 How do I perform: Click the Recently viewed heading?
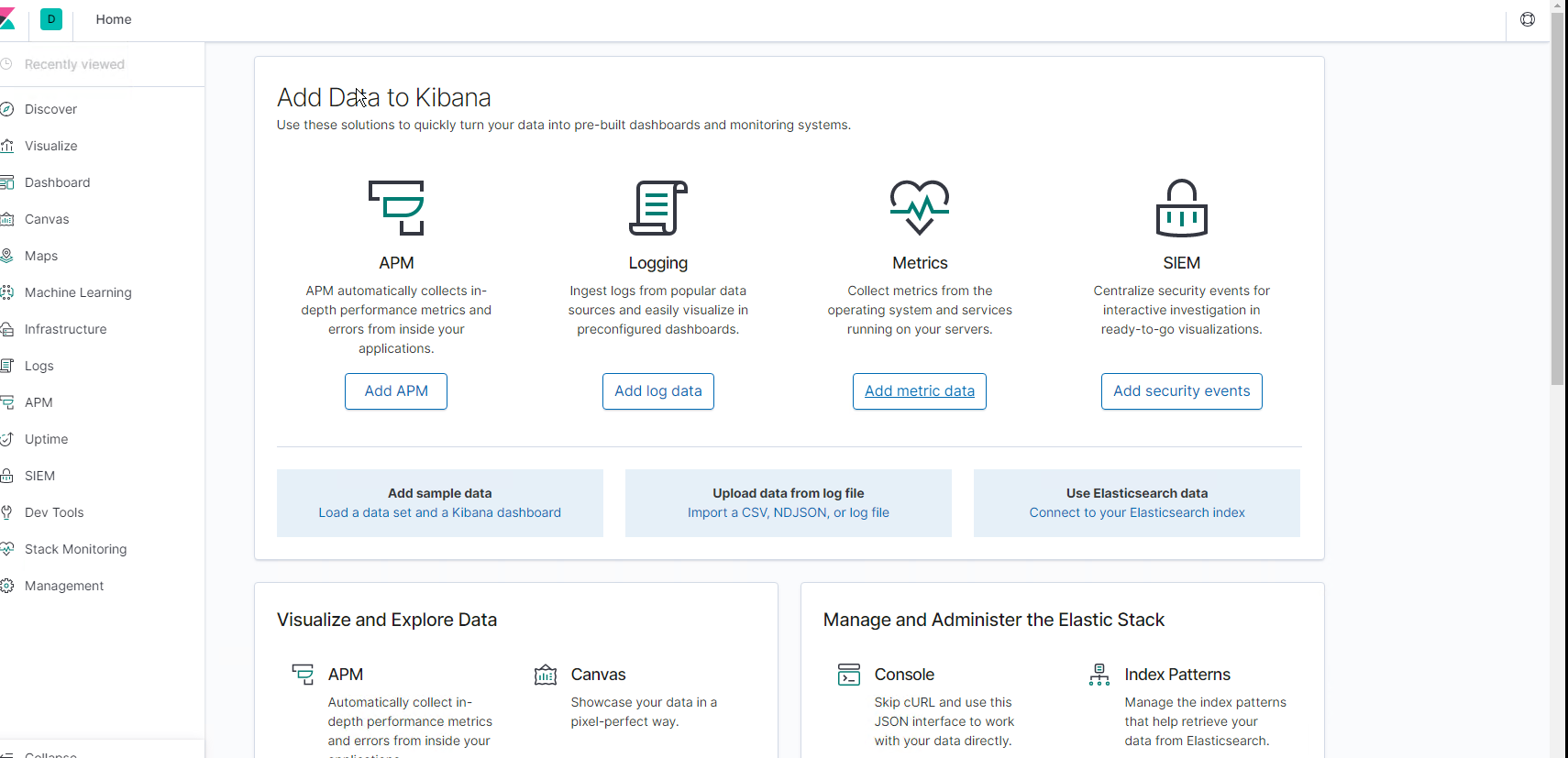[74, 64]
